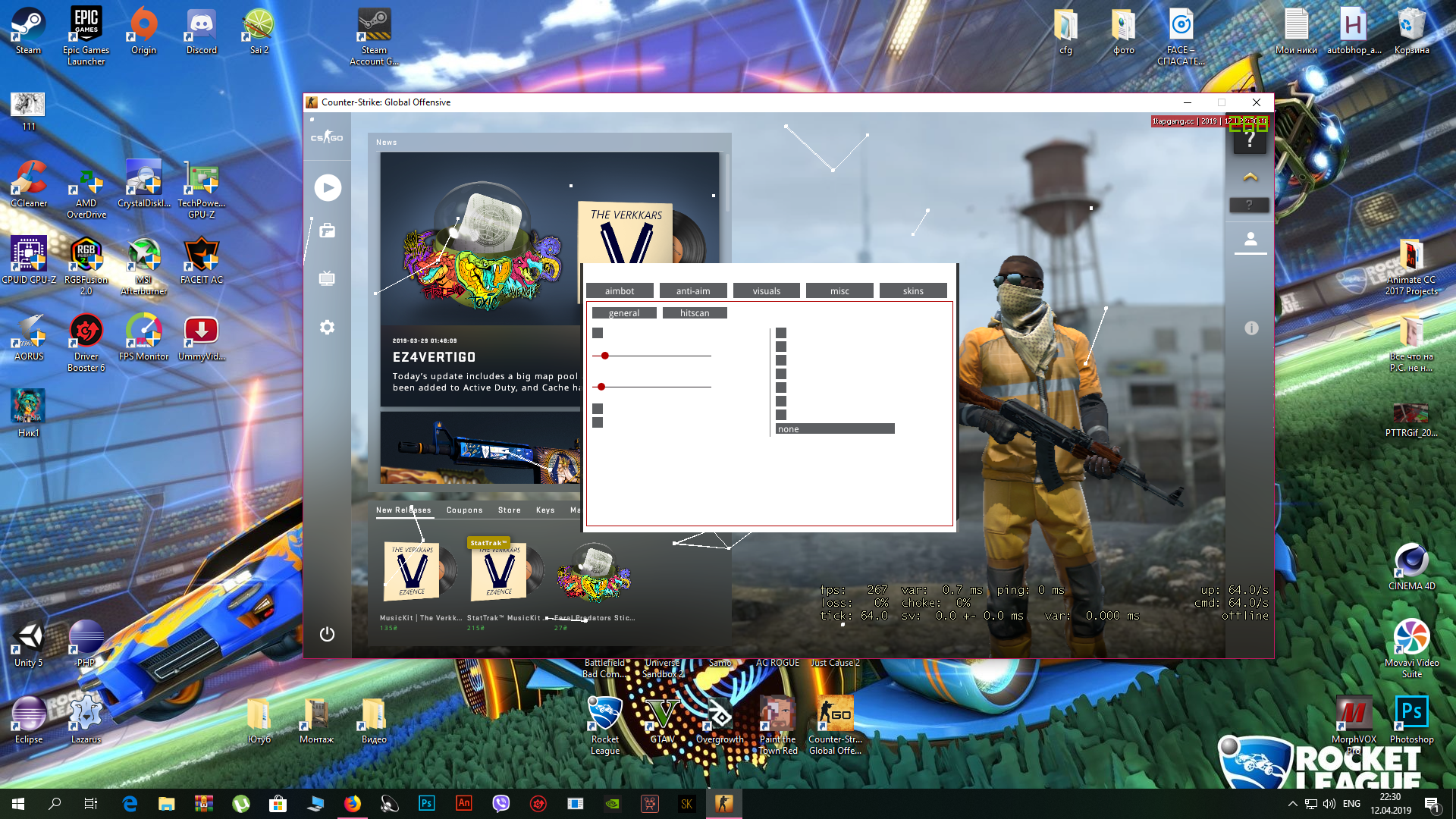
Task: Open the Coupons store tab
Action: click(464, 510)
